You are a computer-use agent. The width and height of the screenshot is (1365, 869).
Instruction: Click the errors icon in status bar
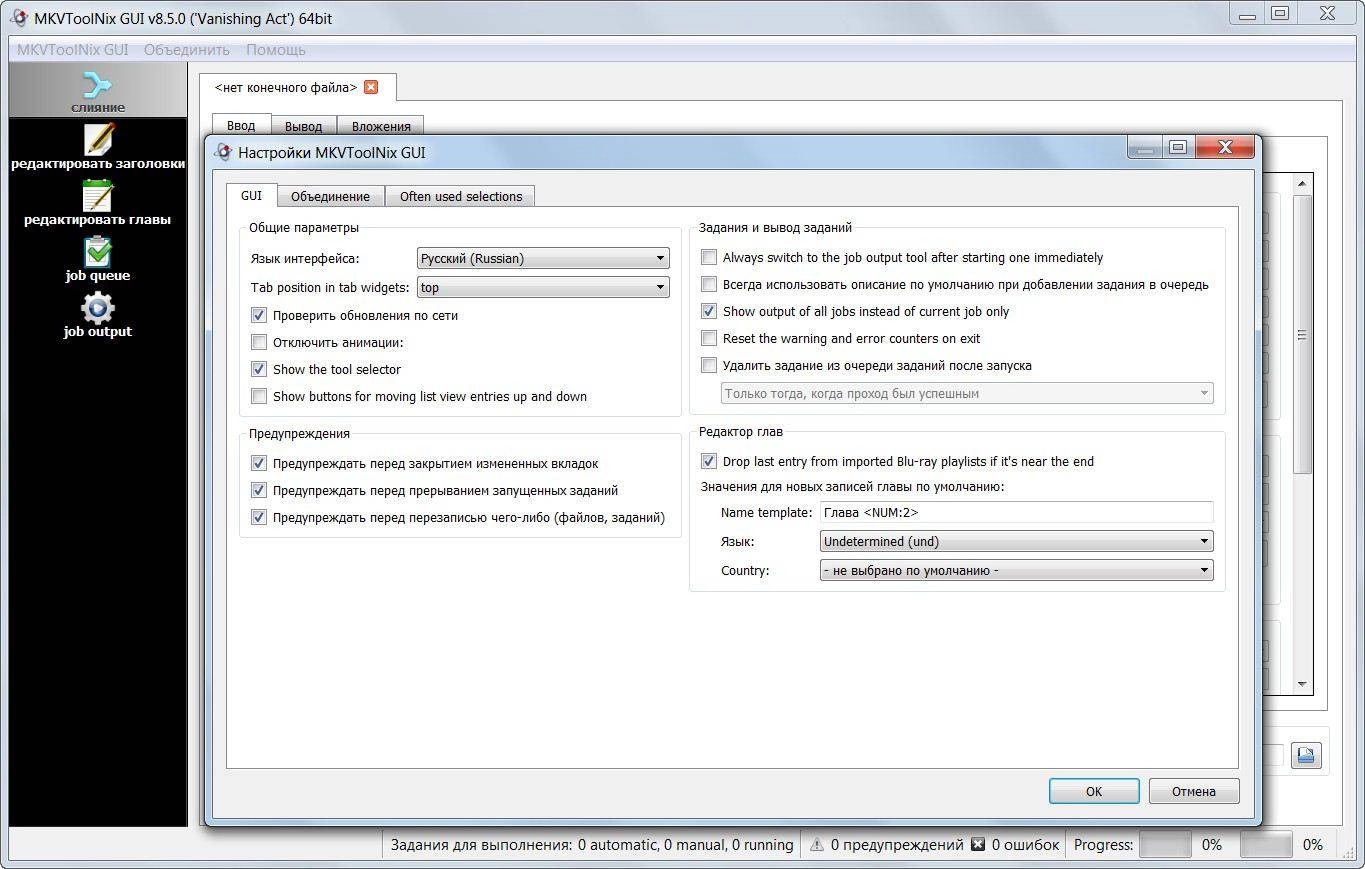pyautogui.click(x=978, y=845)
